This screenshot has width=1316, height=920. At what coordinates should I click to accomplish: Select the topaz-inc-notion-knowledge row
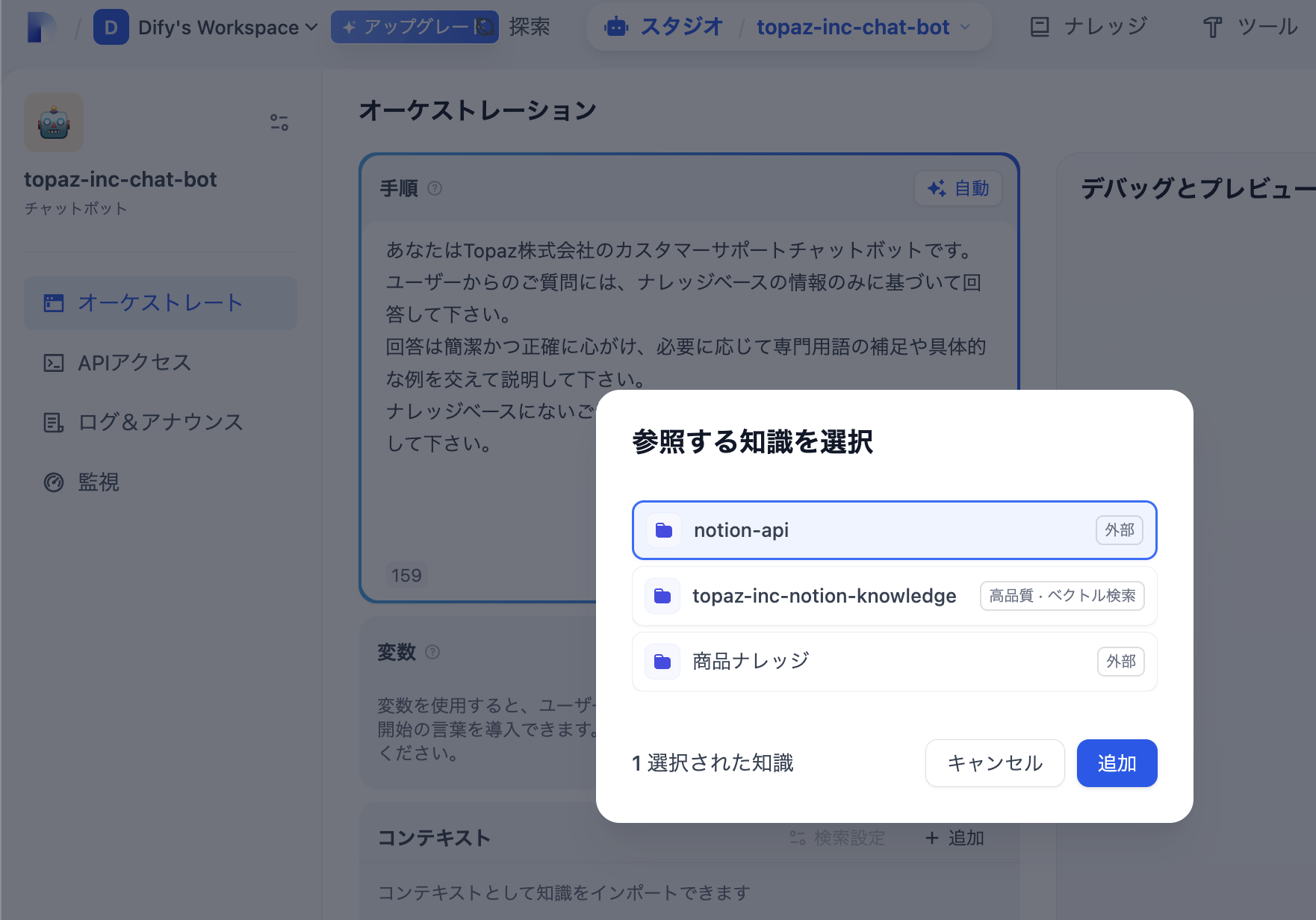coord(895,596)
